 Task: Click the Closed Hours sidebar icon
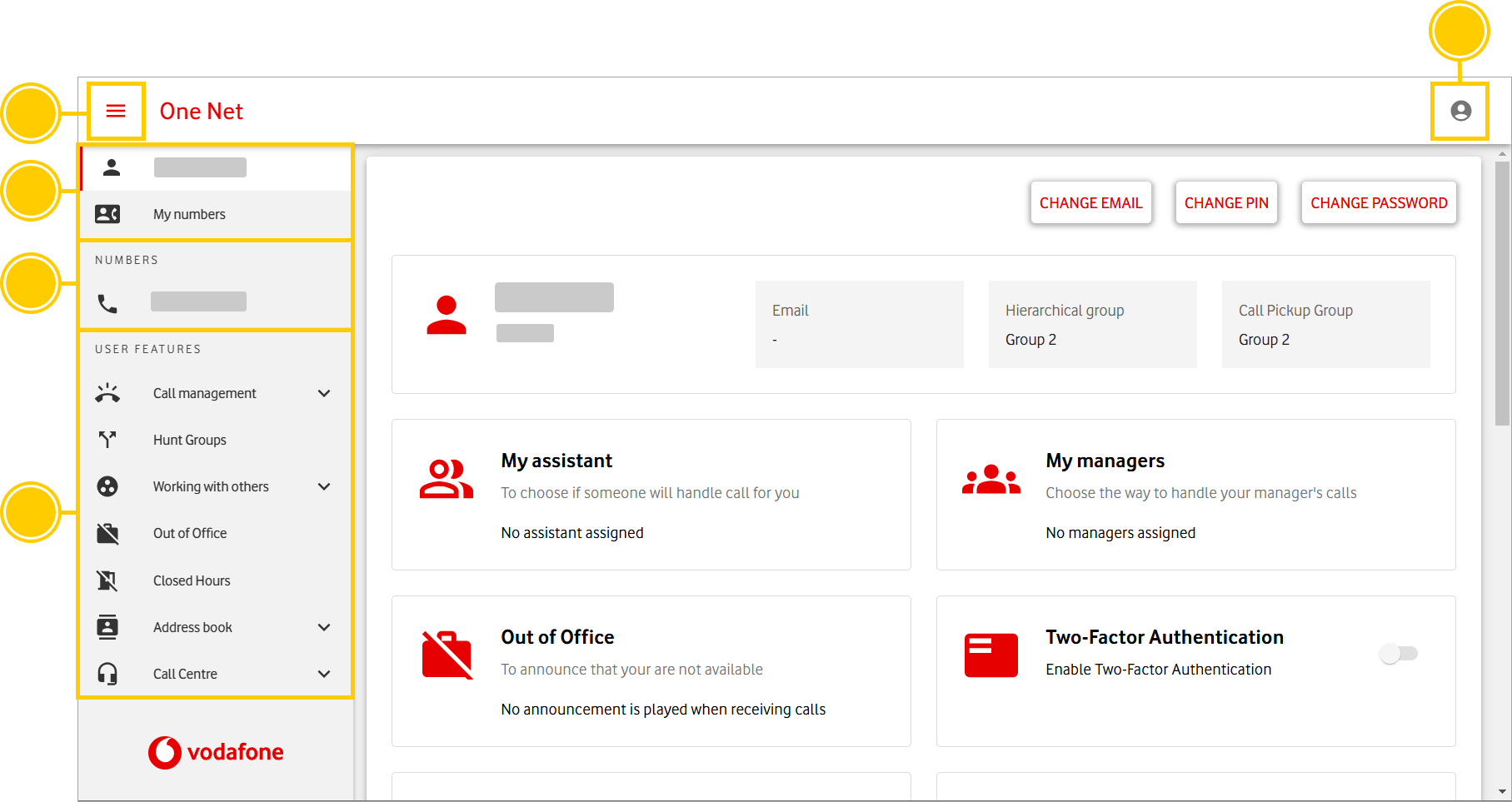pyautogui.click(x=107, y=580)
